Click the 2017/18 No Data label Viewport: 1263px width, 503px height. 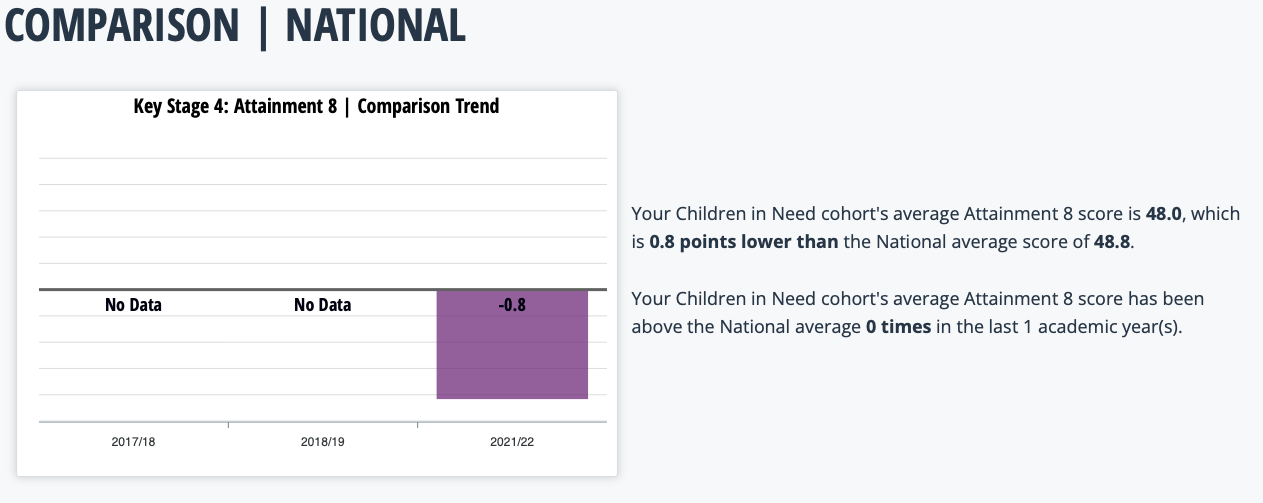(x=133, y=305)
